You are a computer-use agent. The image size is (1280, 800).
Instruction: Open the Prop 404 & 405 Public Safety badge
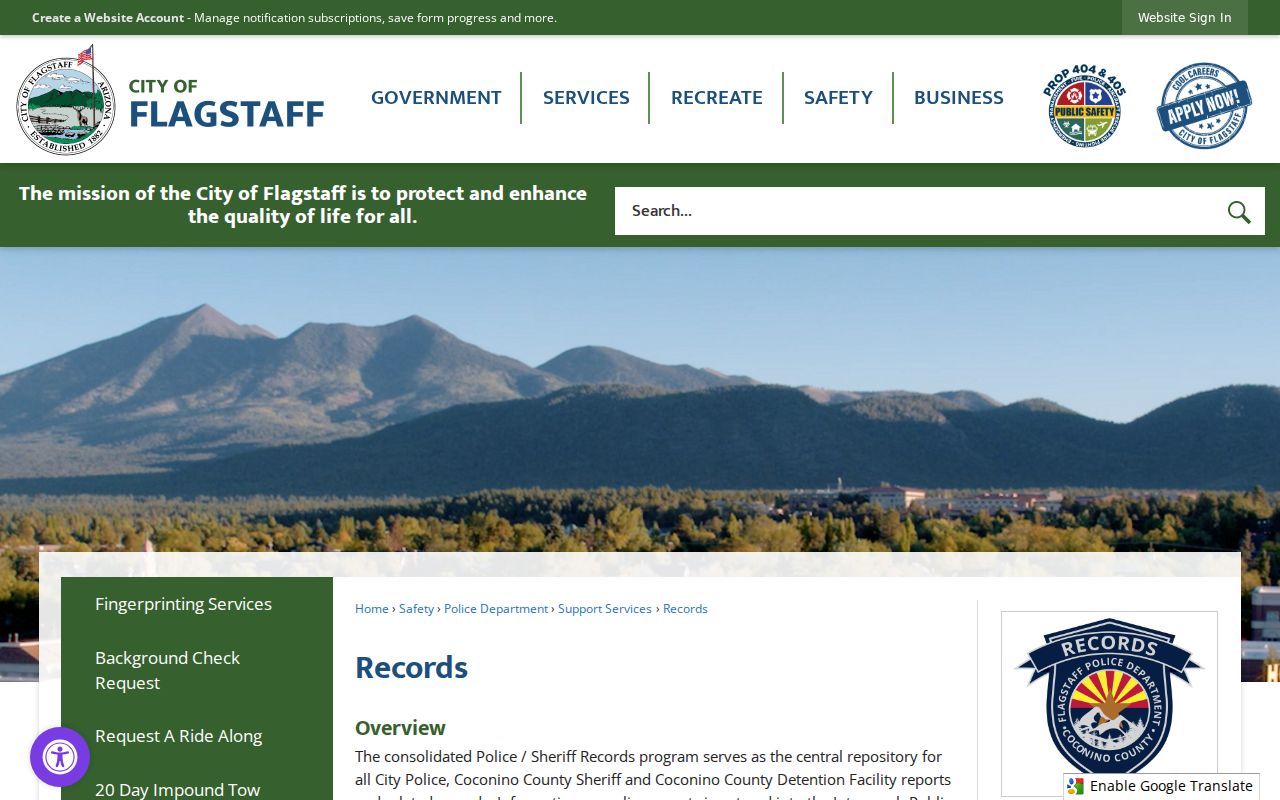1084,106
